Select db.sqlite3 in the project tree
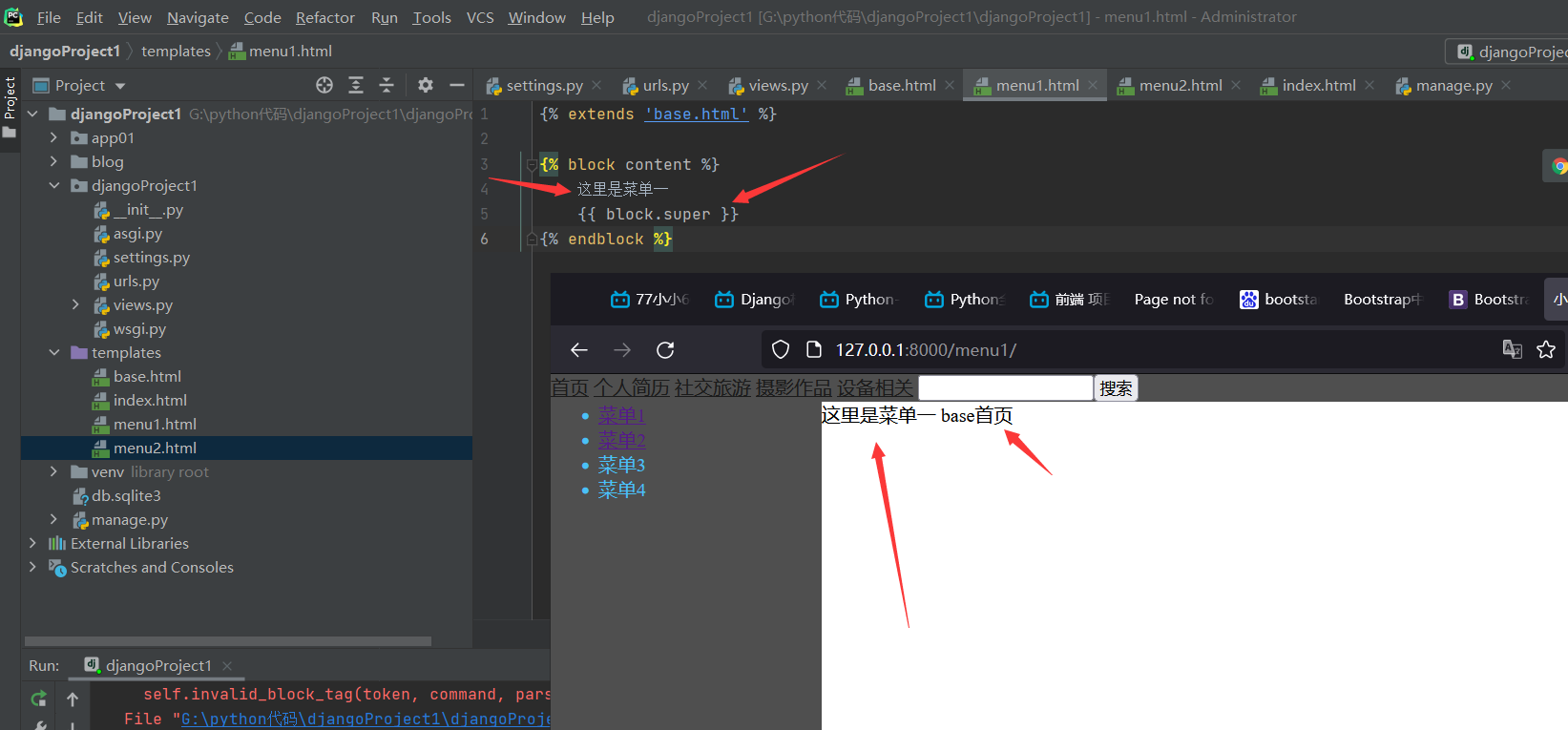1568x730 pixels. [x=126, y=495]
